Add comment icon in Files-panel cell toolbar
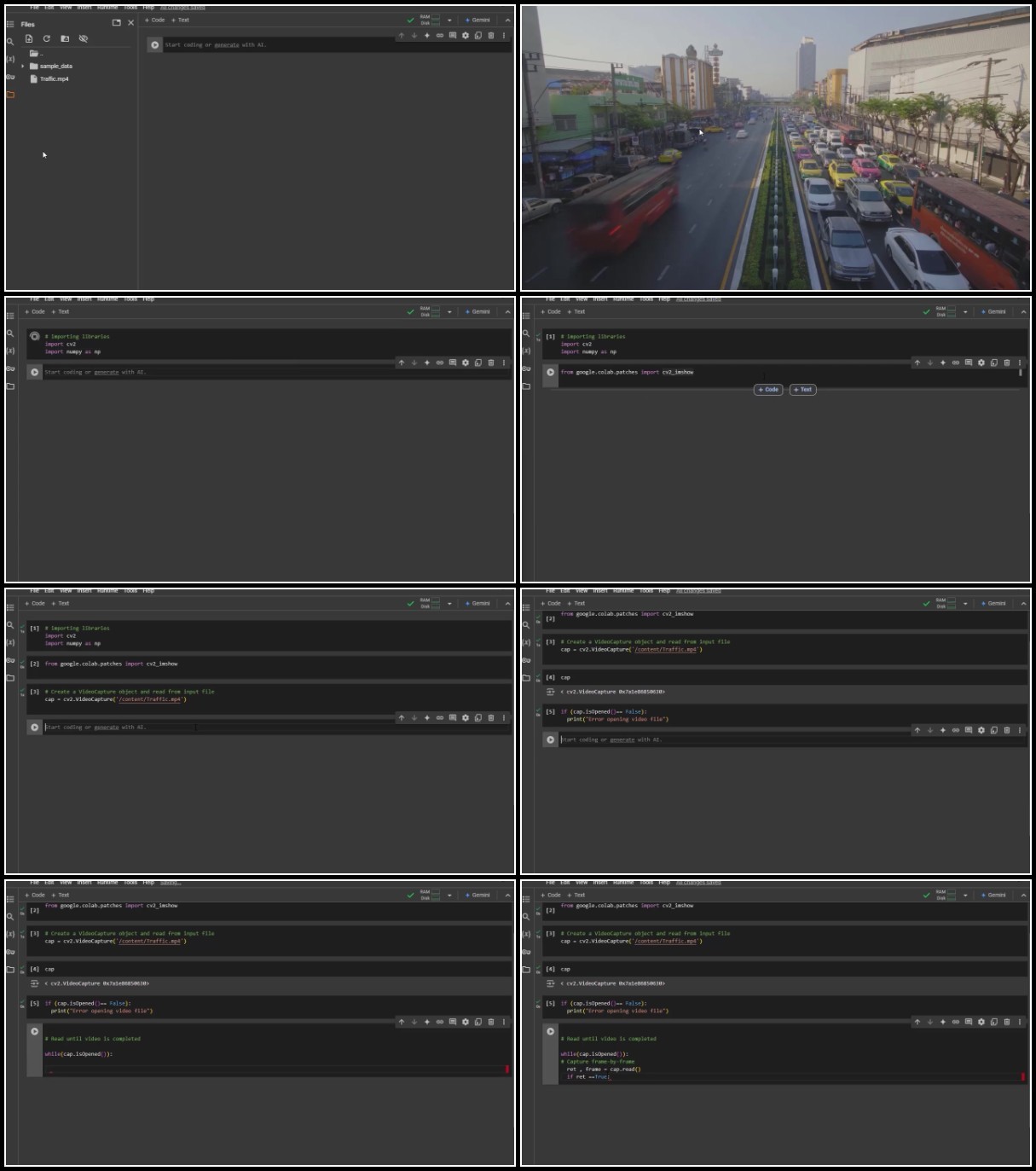This screenshot has width=1036, height=1171. click(x=453, y=35)
